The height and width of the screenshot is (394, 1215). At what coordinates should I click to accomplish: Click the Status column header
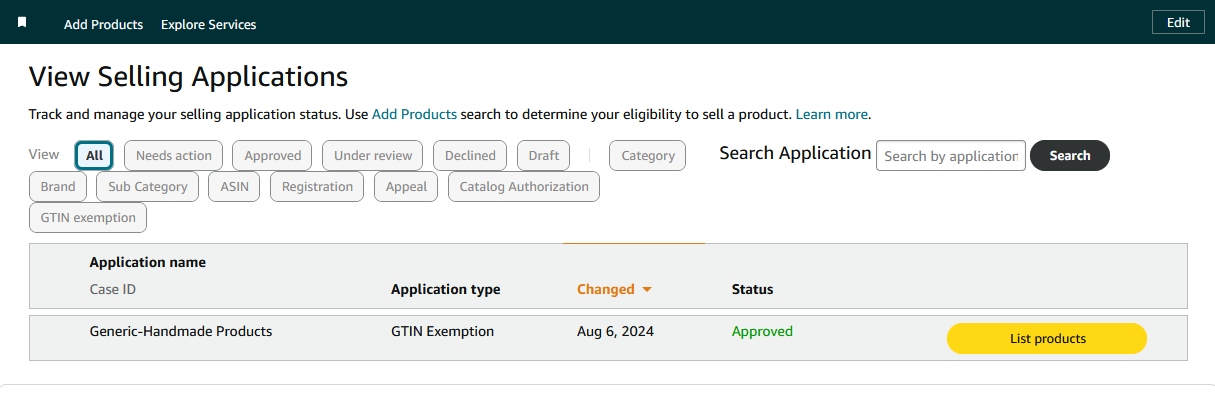(x=752, y=289)
